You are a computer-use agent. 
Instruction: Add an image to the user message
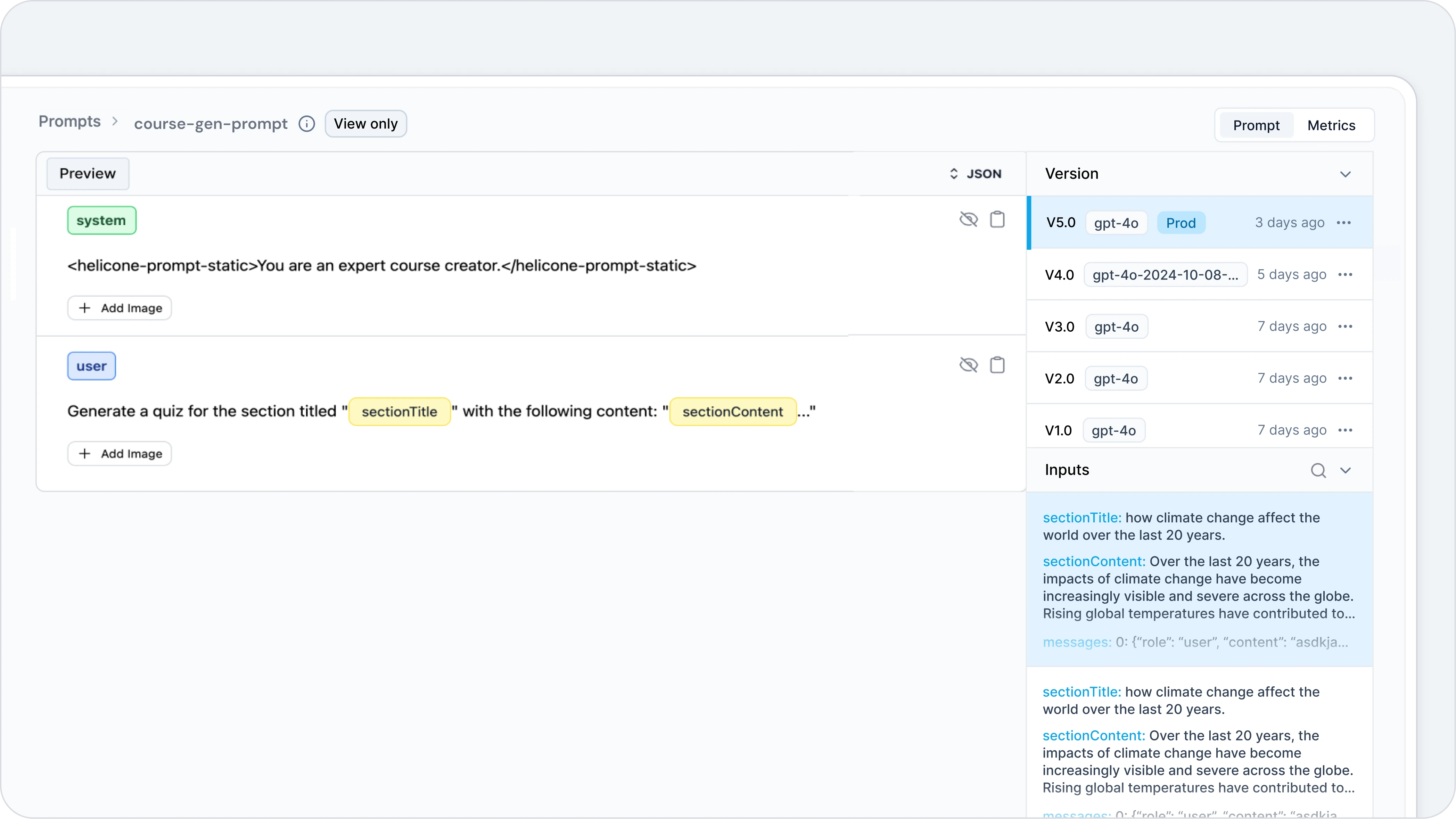[x=119, y=453]
